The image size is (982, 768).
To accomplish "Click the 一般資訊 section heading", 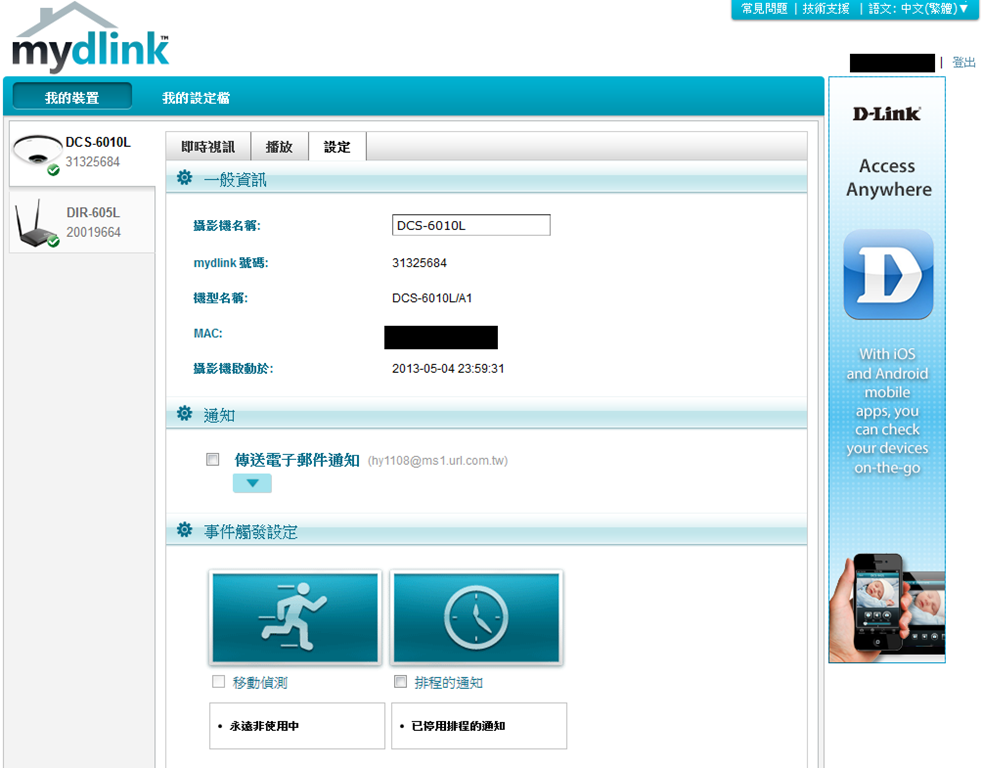I will 235,180.
